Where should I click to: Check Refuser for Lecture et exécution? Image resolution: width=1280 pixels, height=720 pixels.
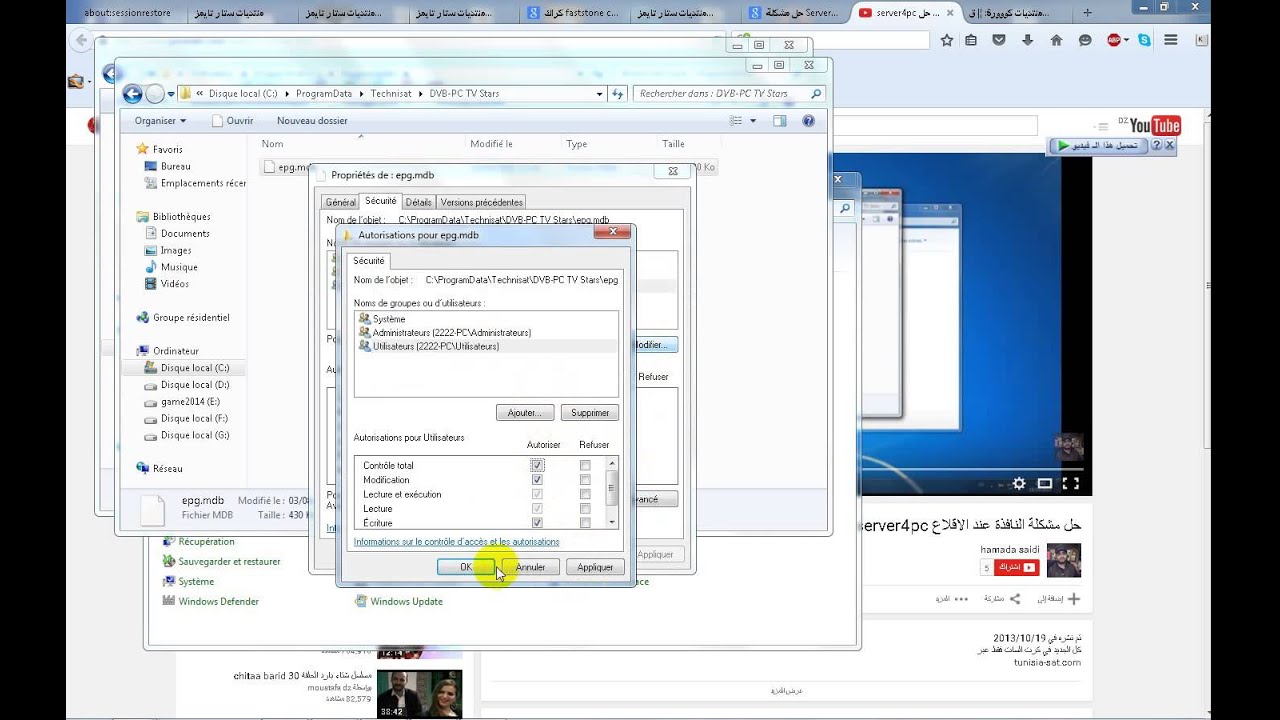tap(585, 494)
